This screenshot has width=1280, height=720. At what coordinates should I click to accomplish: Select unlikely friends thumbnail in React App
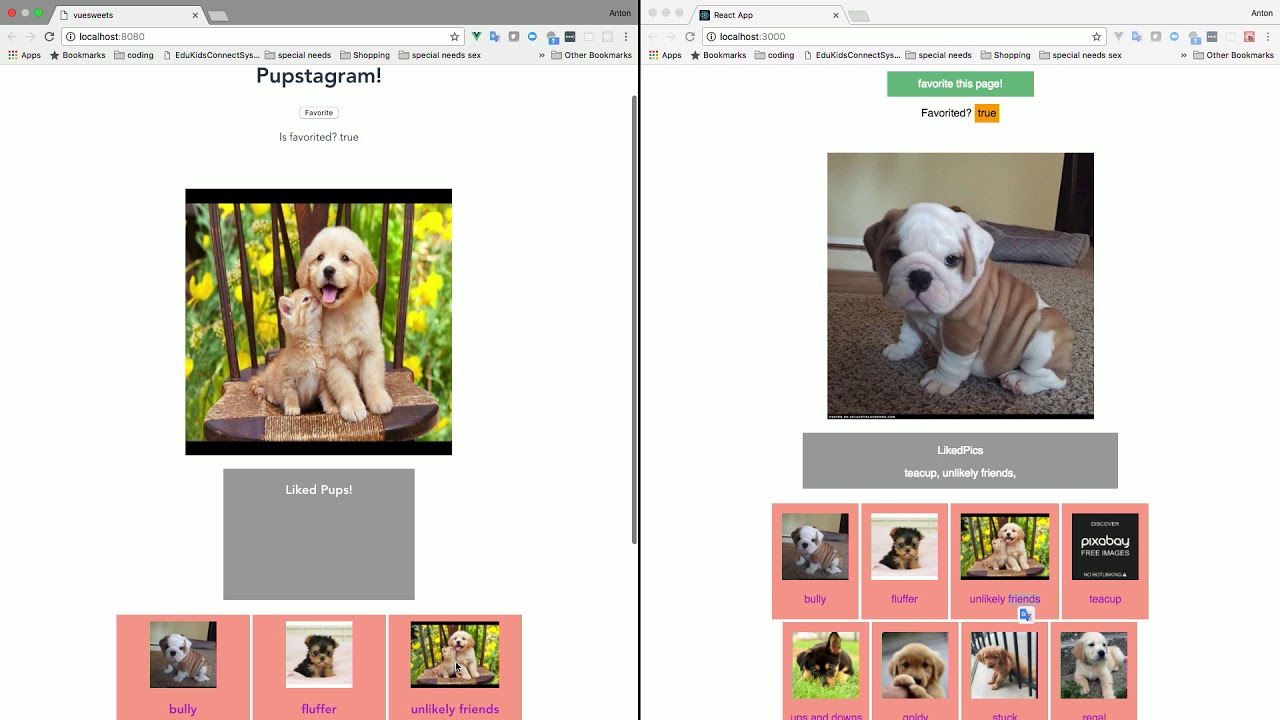click(1005, 547)
